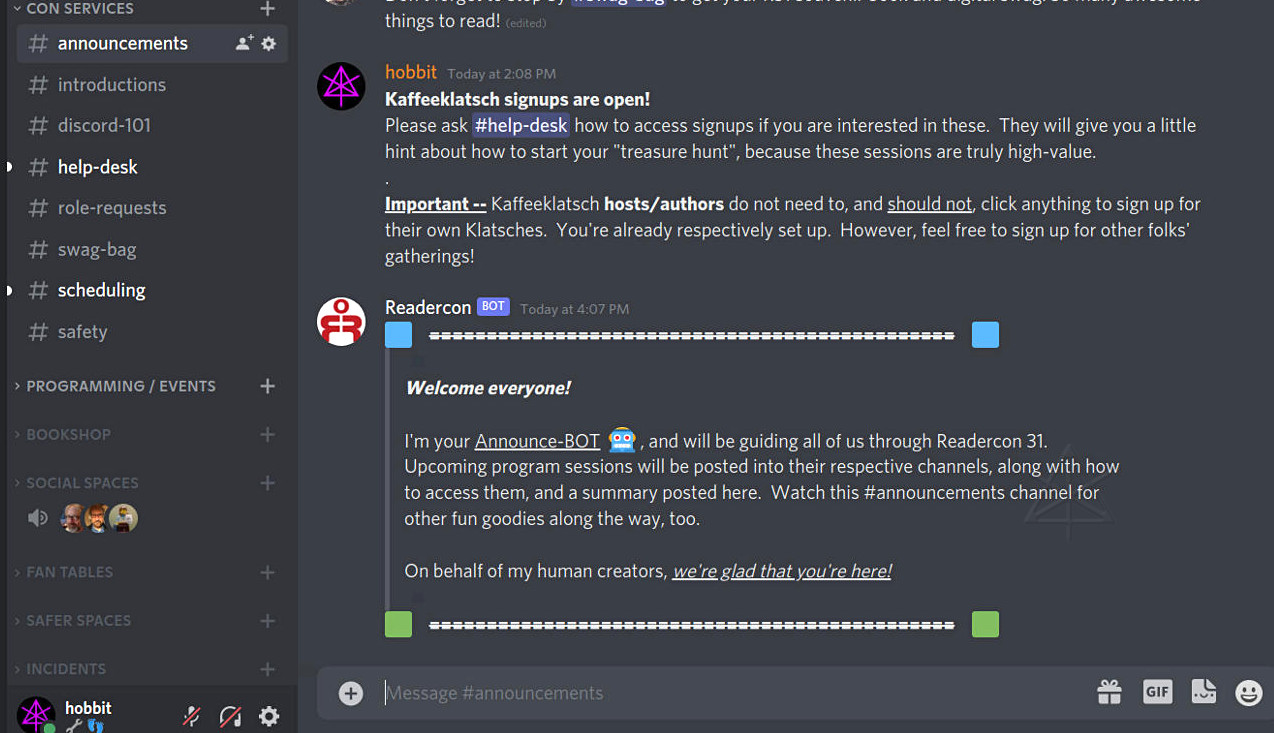Click the #help-desk channel mention link
The width and height of the screenshot is (1274, 733).
coord(521,125)
